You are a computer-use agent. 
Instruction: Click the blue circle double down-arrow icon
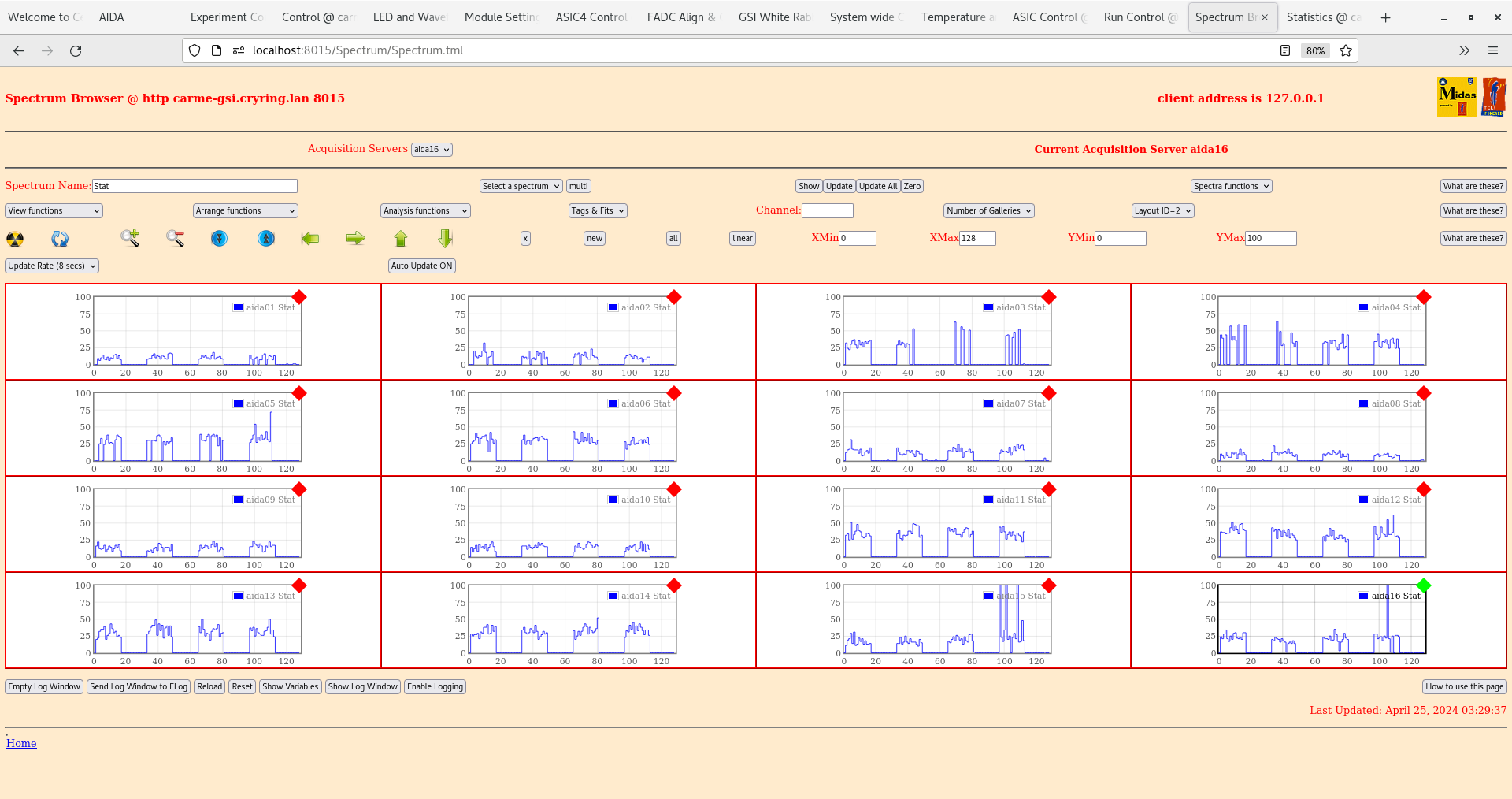tap(220, 238)
